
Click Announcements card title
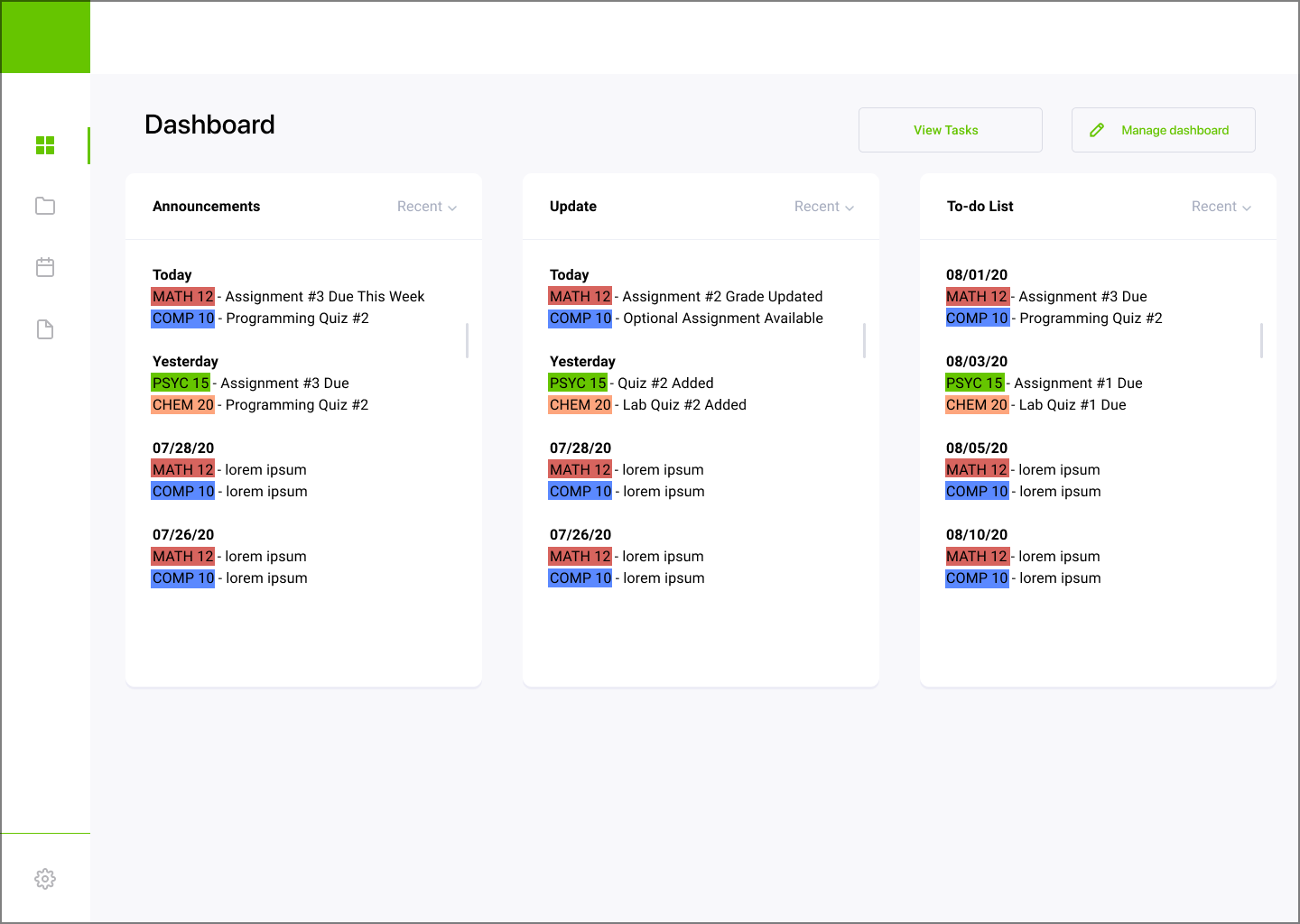(x=206, y=207)
